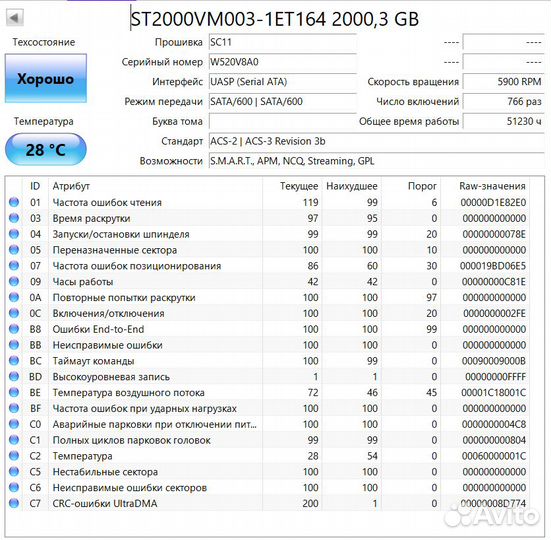Click status dot for attribute BB

(14, 344)
